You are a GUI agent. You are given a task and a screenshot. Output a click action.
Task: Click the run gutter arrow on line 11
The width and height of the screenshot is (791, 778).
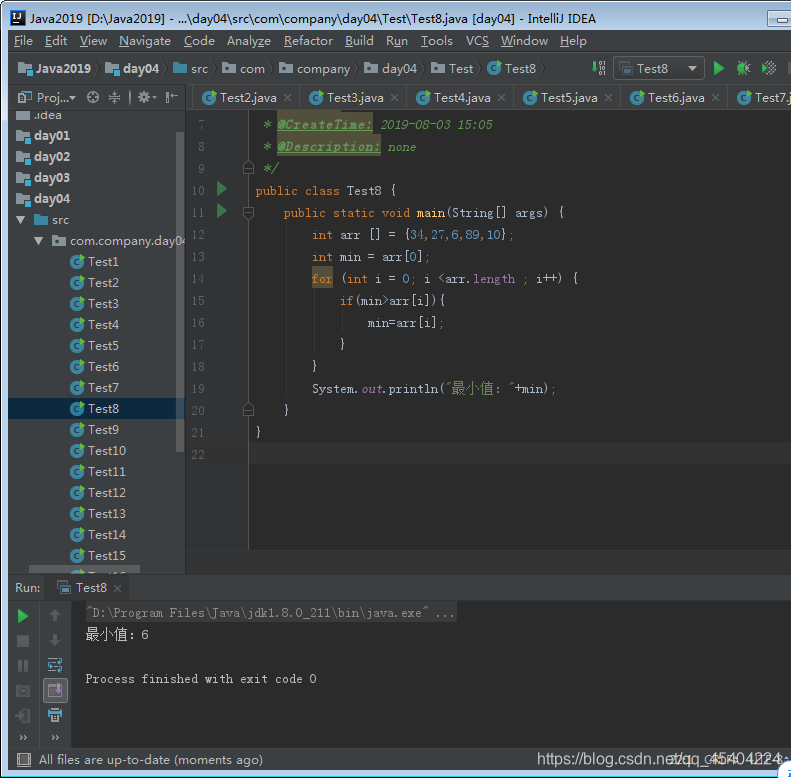(221, 210)
